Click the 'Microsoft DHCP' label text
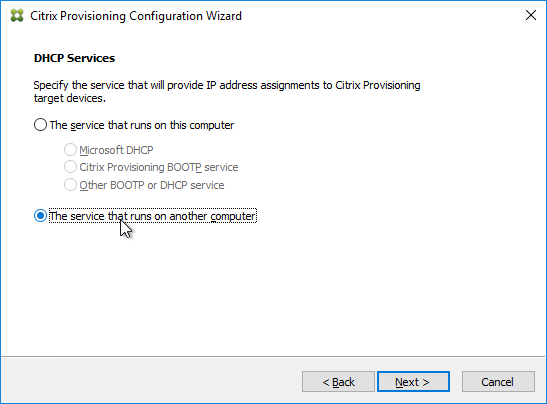Image resolution: width=547 pixels, height=404 pixels. coord(116,150)
